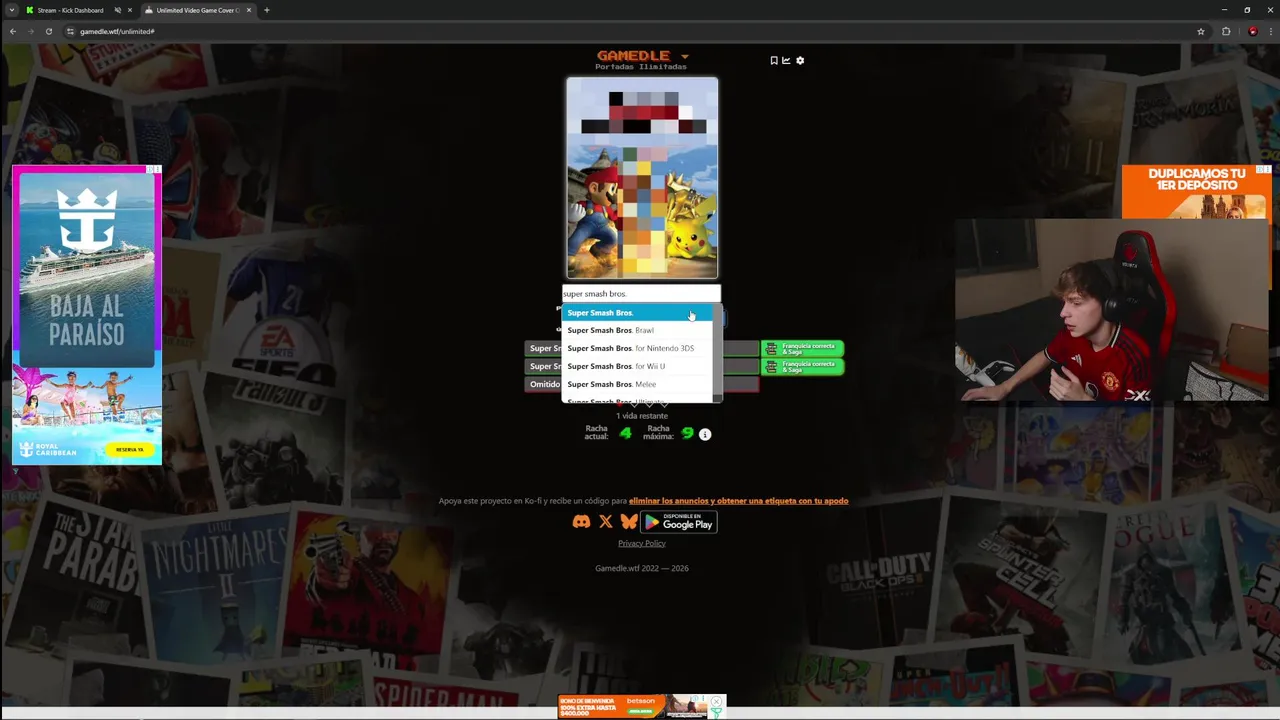
Task: Open a new browser tab
Action: 266,10
